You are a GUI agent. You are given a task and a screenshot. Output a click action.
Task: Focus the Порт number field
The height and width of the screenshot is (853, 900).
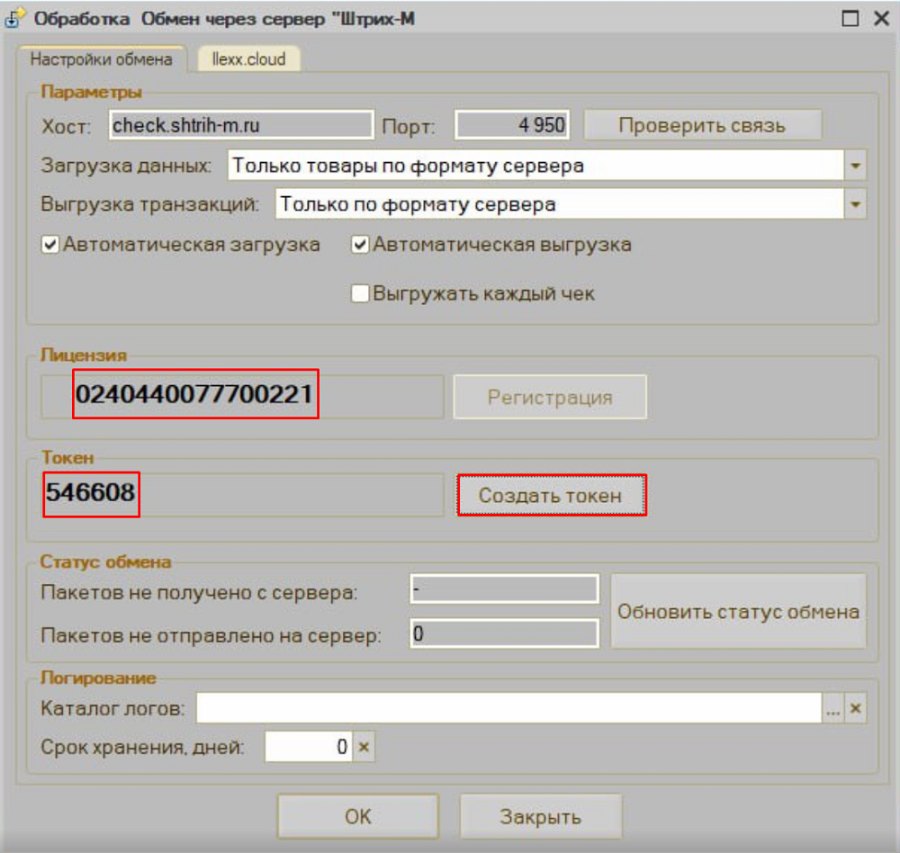(512, 125)
